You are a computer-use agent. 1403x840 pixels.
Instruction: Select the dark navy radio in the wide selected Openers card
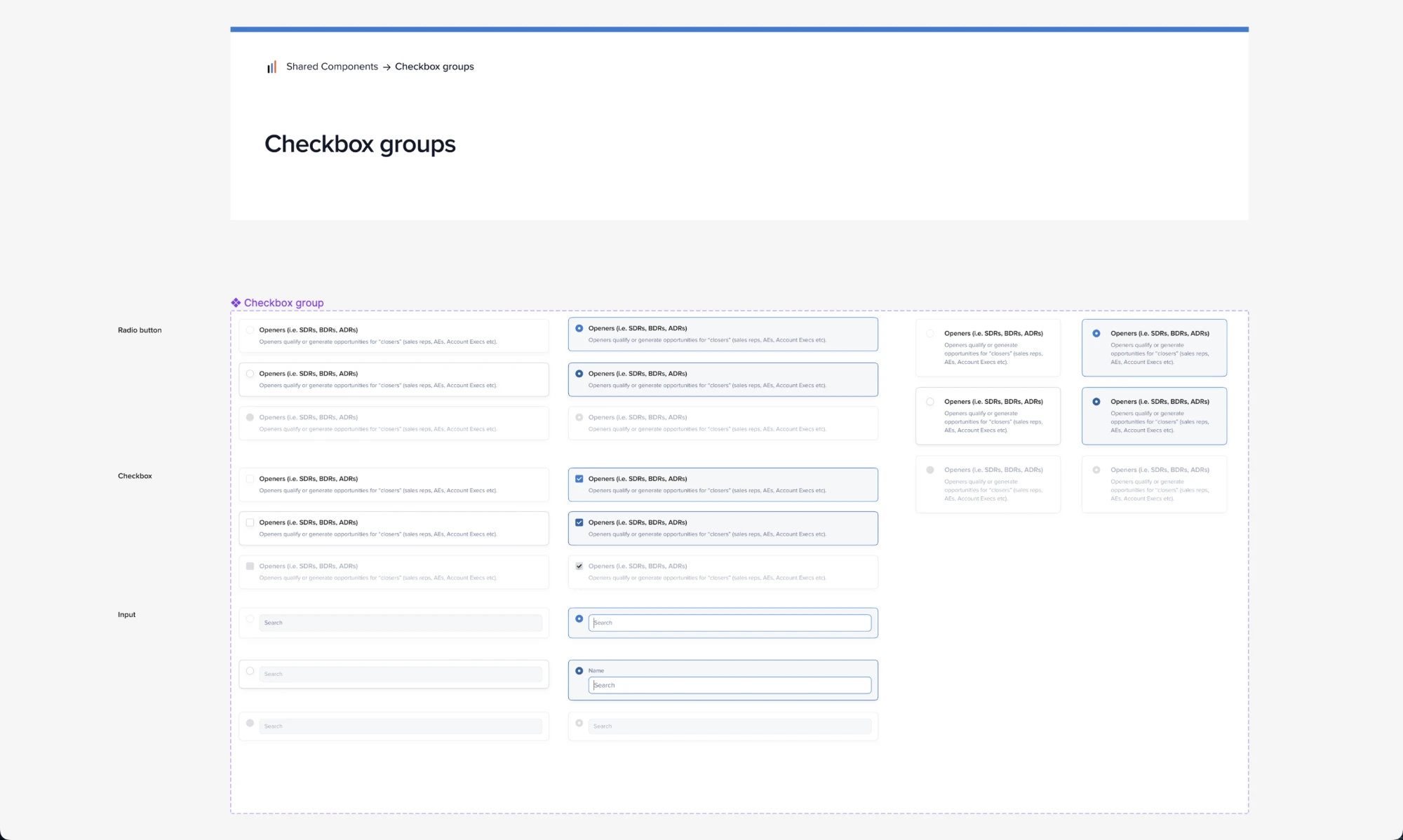coord(579,374)
